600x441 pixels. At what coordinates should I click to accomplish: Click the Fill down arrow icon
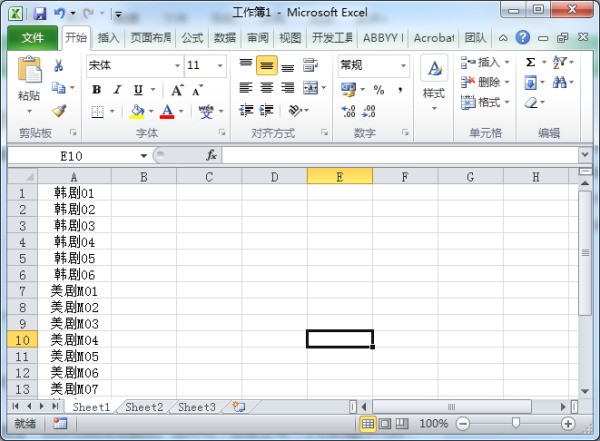[530, 82]
